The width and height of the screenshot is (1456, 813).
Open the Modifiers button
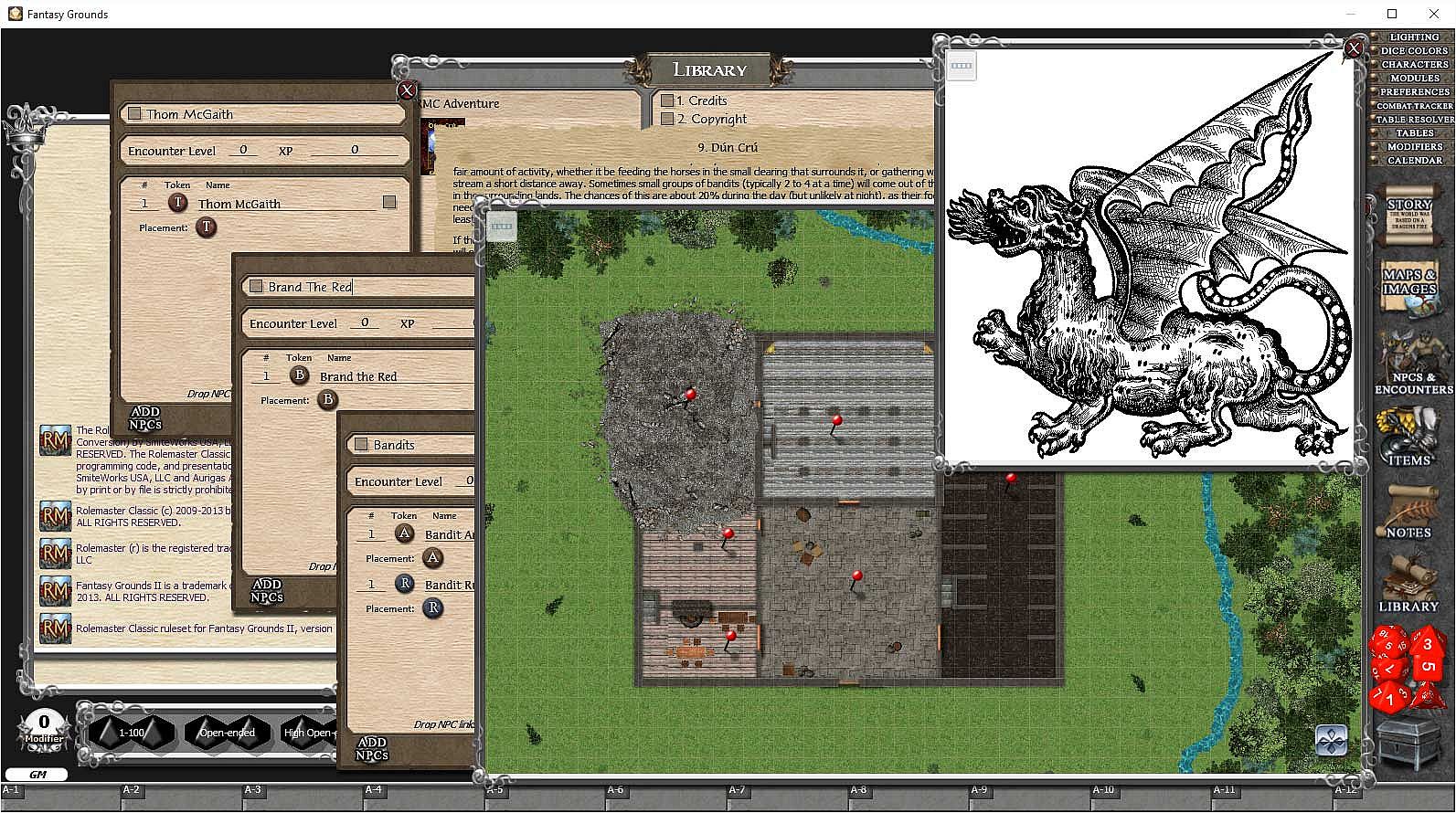pos(1413,147)
